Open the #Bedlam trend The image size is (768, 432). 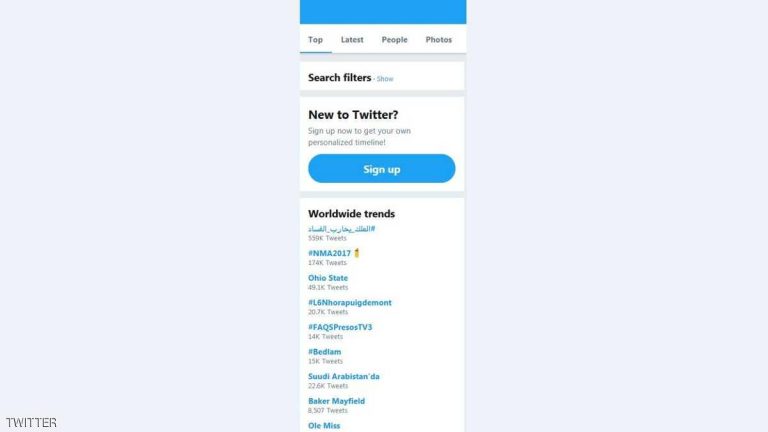click(x=324, y=352)
